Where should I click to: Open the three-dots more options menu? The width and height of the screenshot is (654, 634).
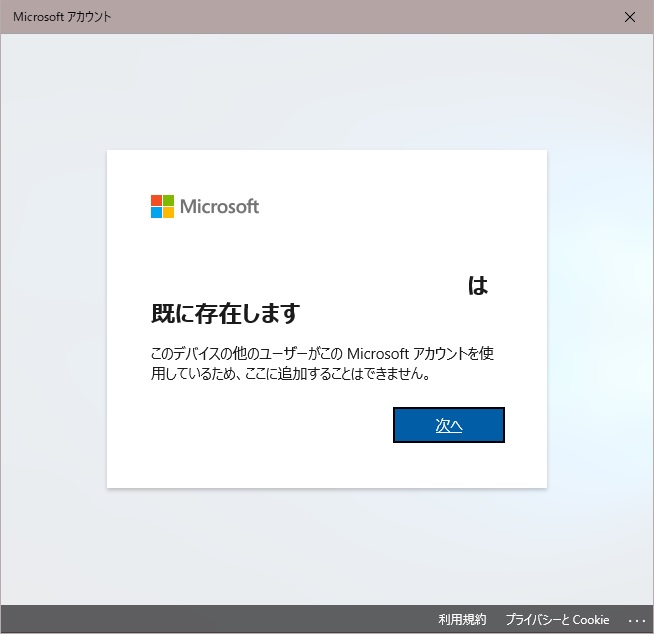(x=637, y=621)
